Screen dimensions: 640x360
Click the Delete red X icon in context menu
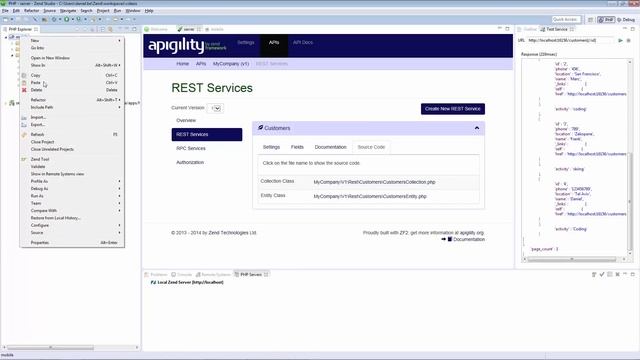point(24,90)
